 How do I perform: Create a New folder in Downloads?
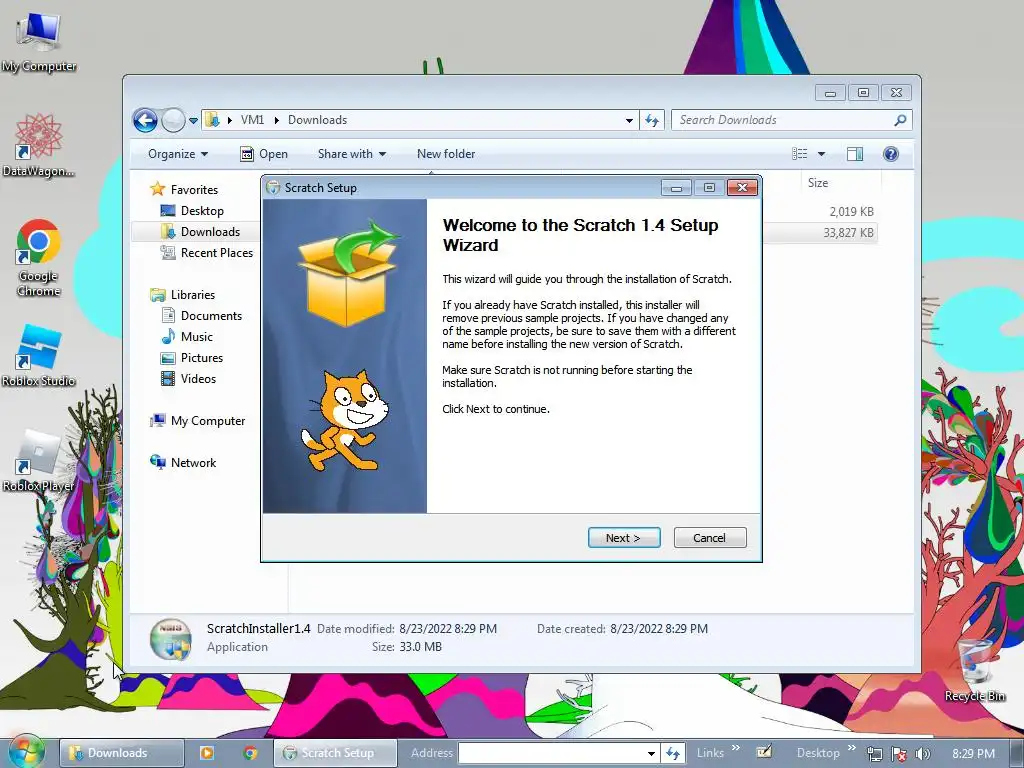[446, 153]
